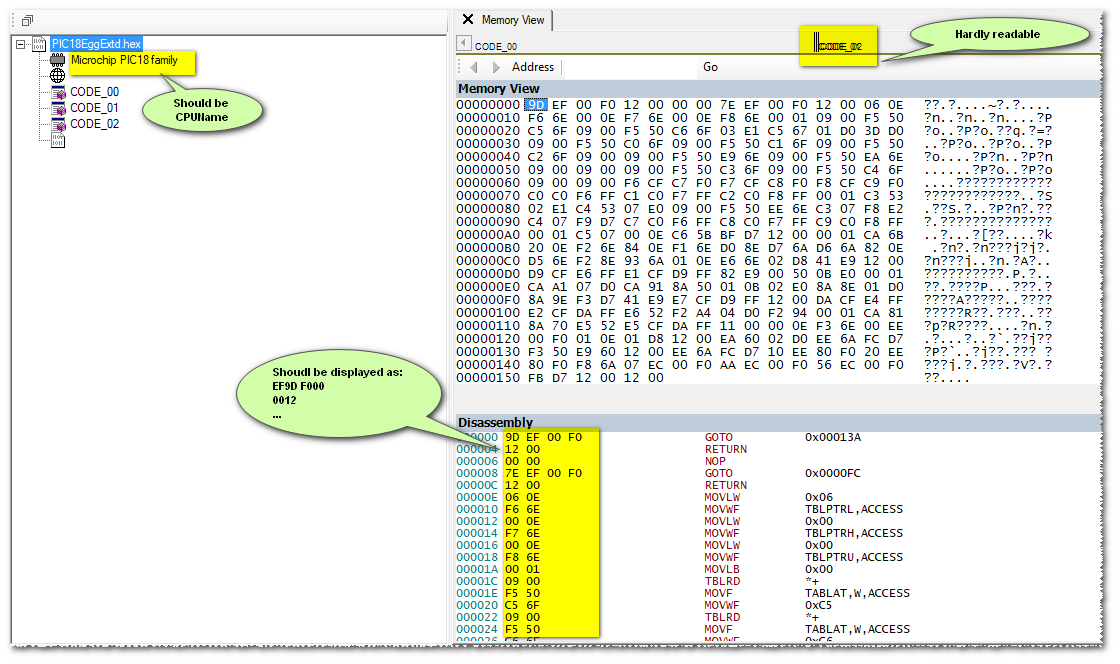Click the CODE_02 segment icon
The height and width of the screenshot is (664, 1120).
pos(59,124)
